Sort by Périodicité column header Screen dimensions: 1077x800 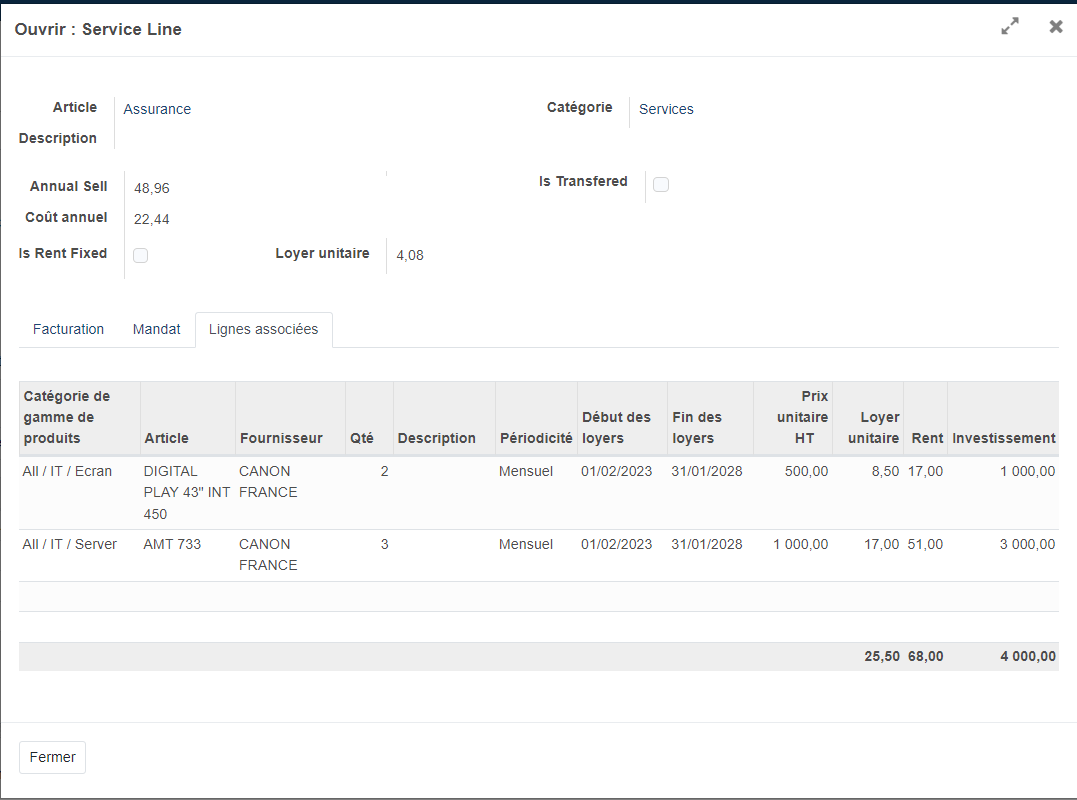click(536, 438)
